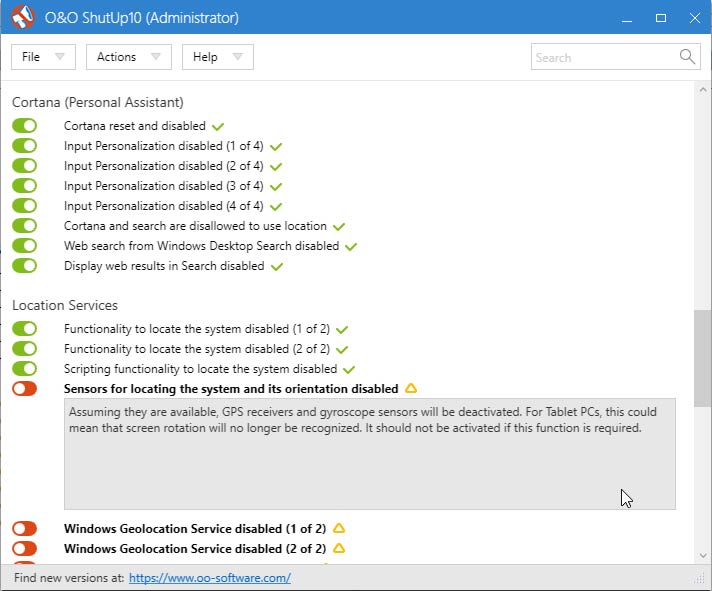Open the oo-software.com link
Viewport: 712px width, 591px height.
210,578
